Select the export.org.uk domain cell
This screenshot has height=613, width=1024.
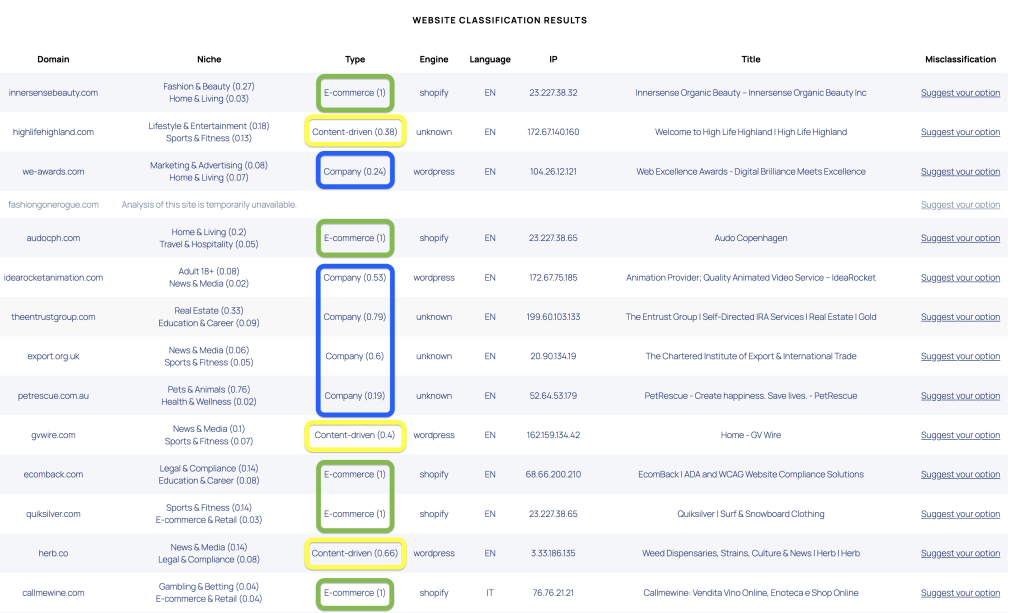(53, 356)
